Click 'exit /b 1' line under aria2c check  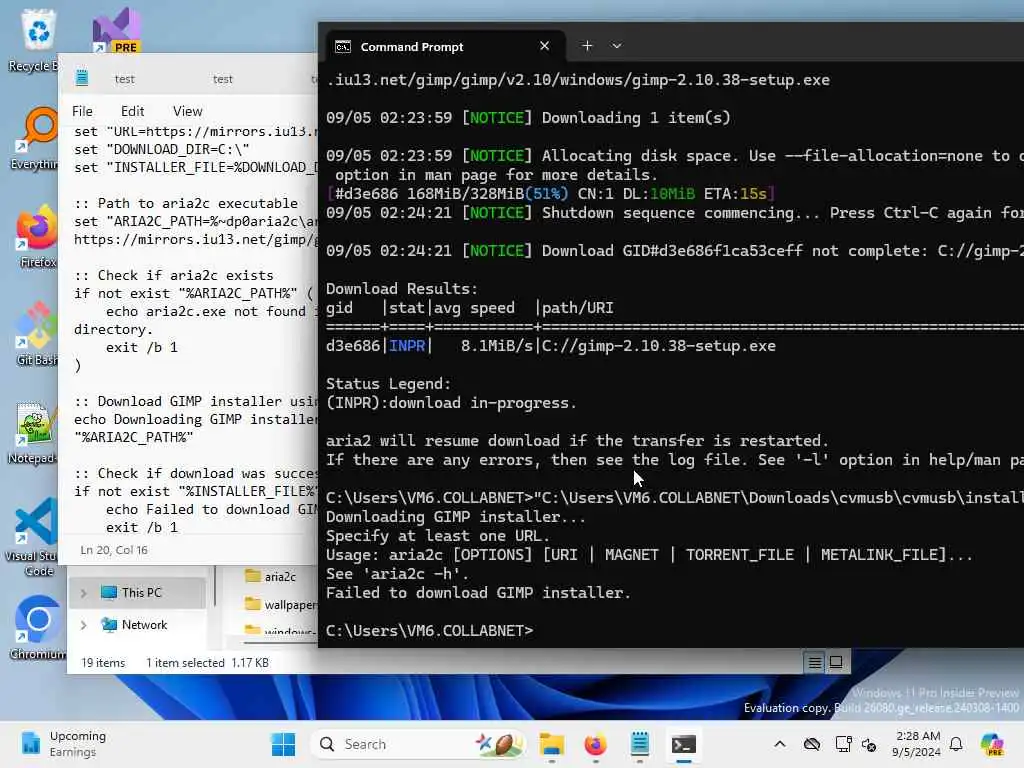pyautogui.click(x=142, y=347)
